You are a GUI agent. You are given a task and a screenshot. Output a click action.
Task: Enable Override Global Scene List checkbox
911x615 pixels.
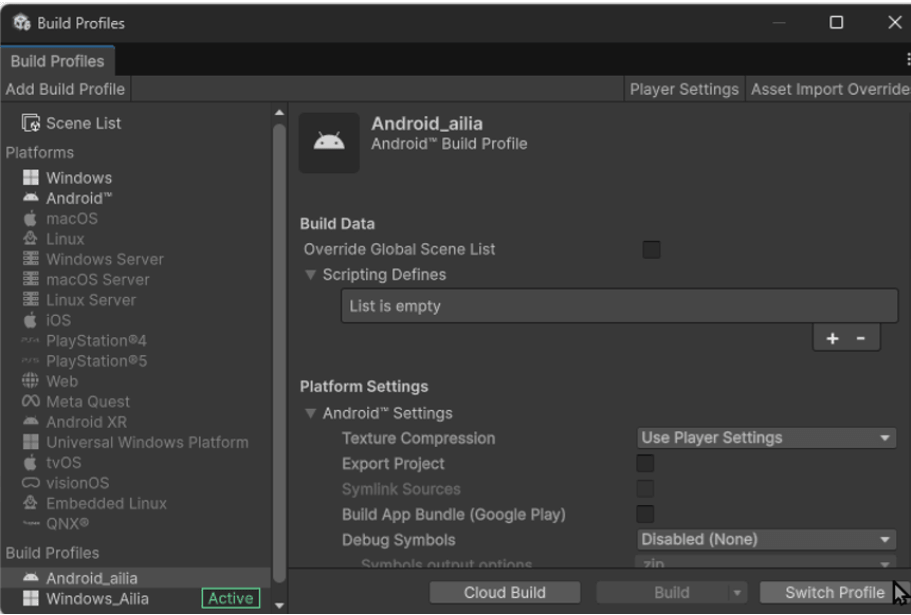point(651,249)
